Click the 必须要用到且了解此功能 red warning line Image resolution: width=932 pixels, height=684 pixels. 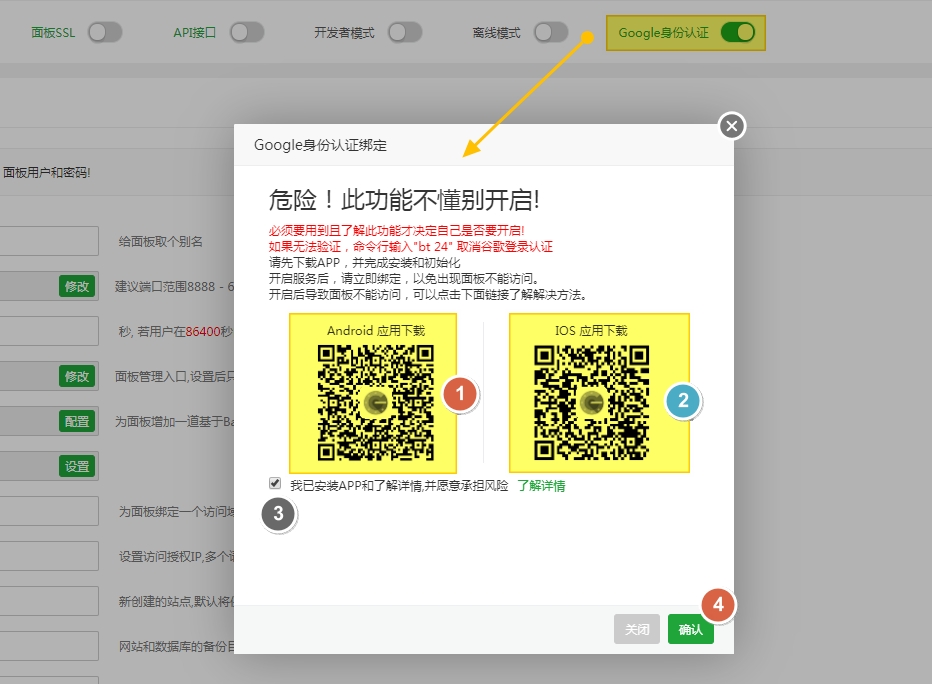click(396, 231)
